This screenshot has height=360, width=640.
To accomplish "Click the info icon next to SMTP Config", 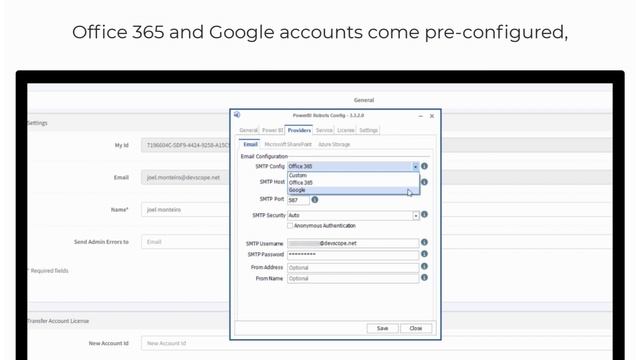I will tap(424, 166).
